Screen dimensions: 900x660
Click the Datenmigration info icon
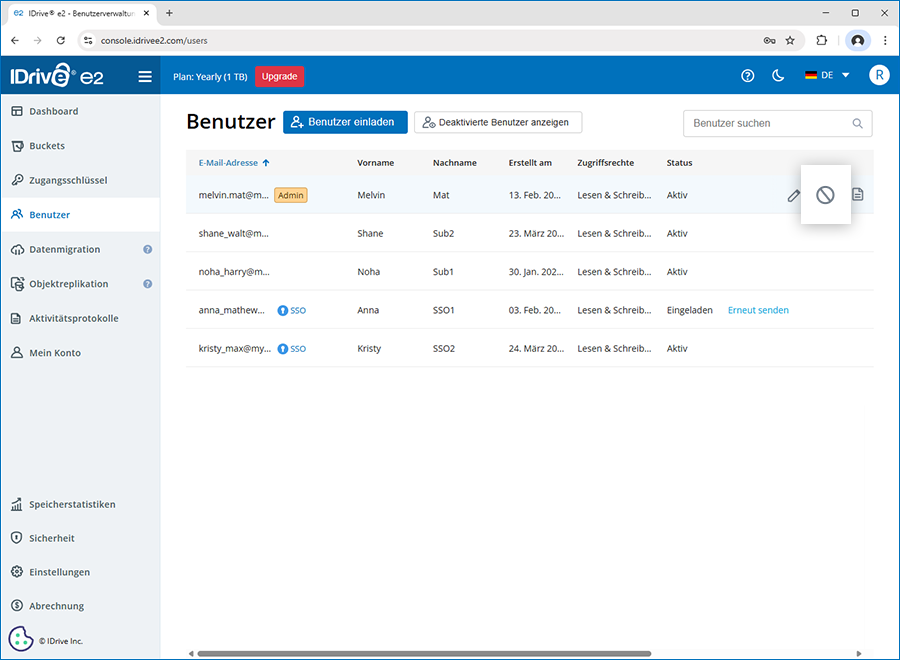click(147, 250)
